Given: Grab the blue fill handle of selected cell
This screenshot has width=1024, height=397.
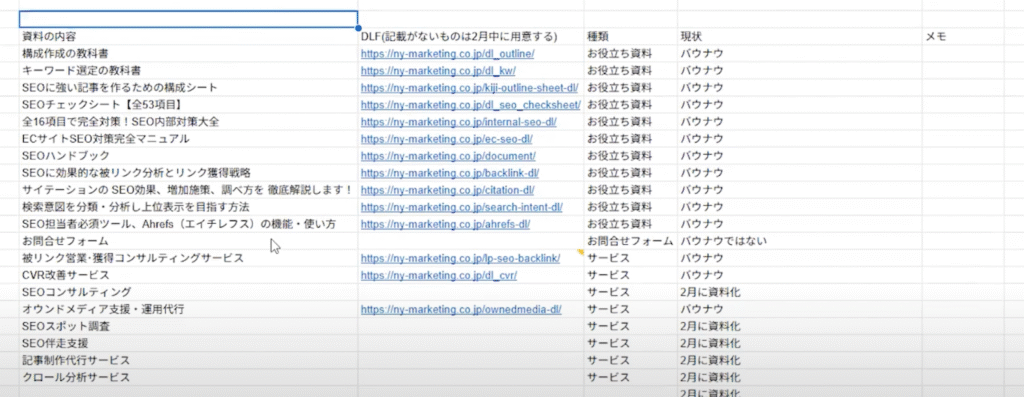Looking at the screenshot, I should click(x=358, y=28).
